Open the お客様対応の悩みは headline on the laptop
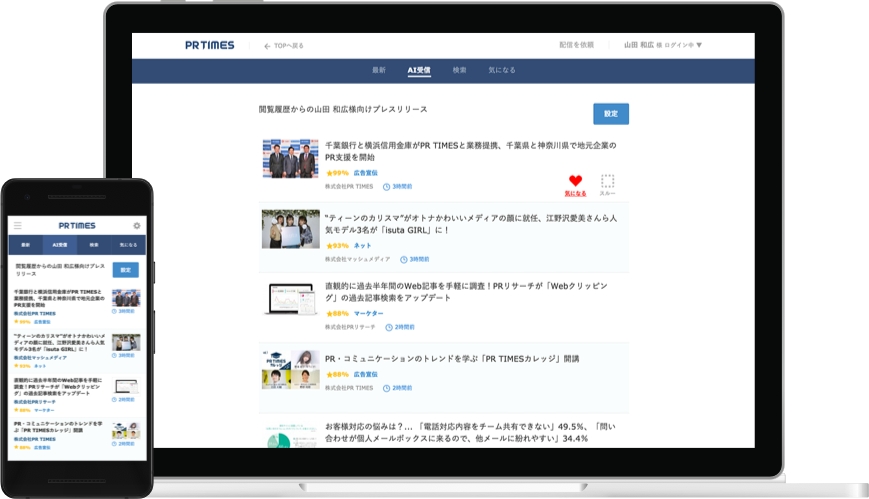Image resolution: width=869 pixels, height=499 pixels. 470,432
